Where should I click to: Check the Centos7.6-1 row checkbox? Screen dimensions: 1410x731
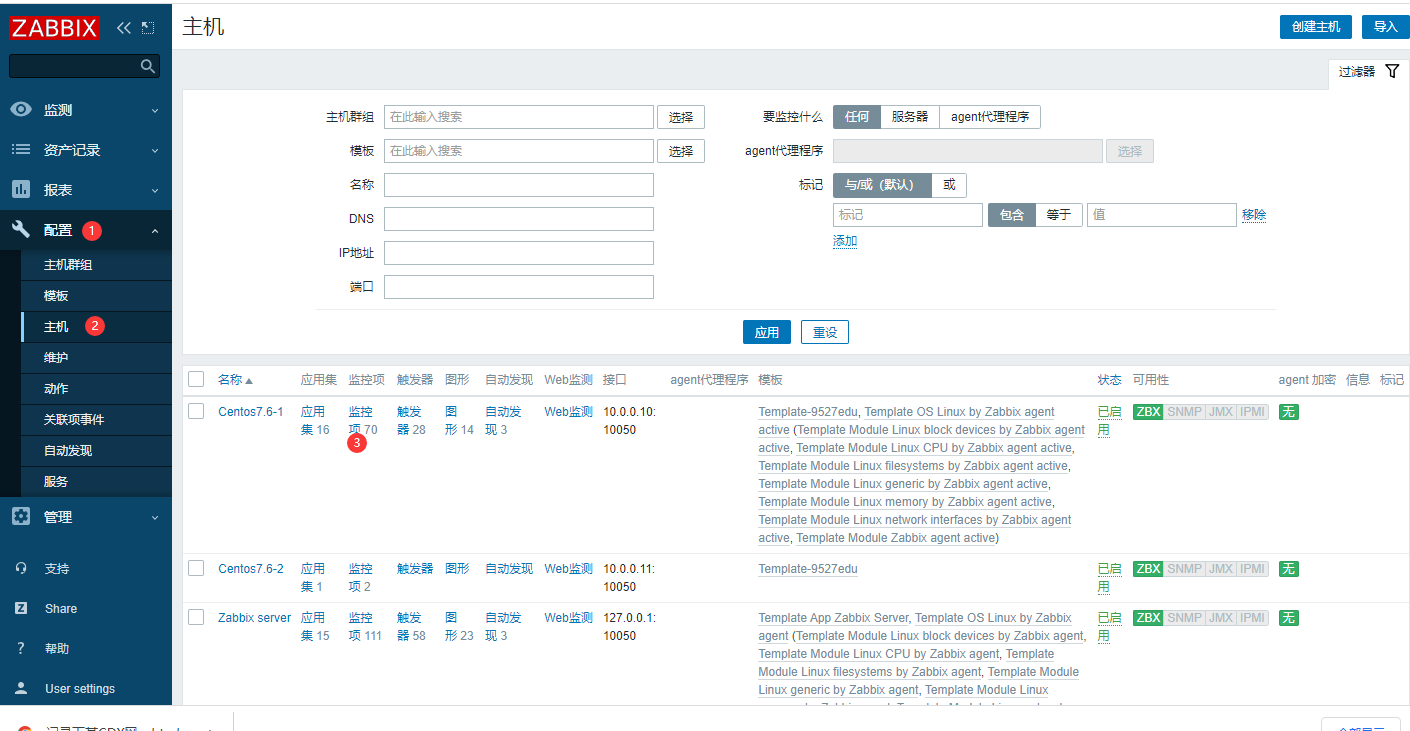pos(196,411)
